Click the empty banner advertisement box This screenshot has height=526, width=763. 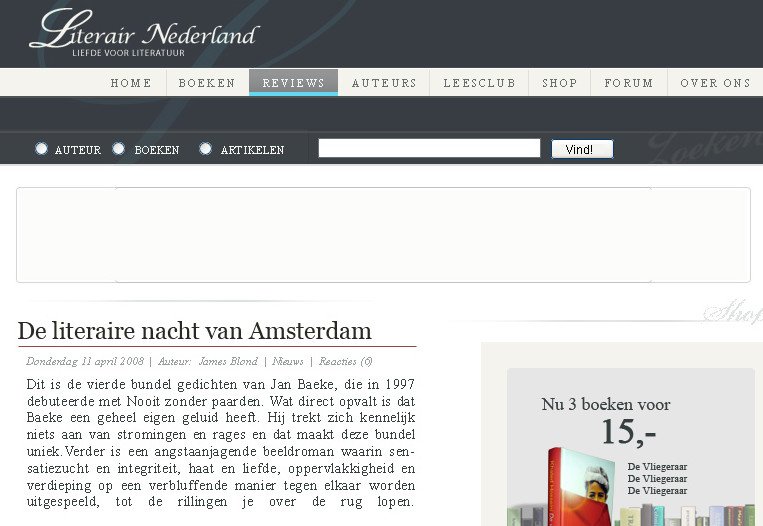(383, 235)
